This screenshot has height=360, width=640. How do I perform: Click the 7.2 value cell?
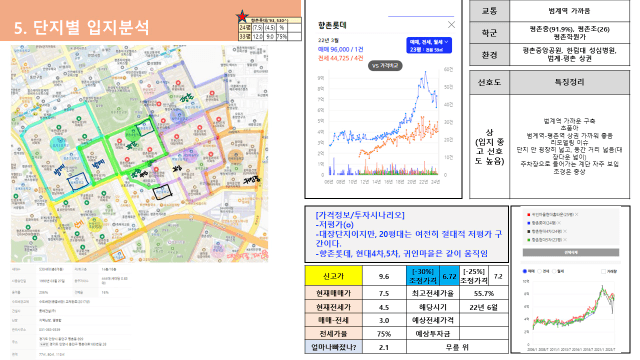pyautogui.click(x=498, y=276)
